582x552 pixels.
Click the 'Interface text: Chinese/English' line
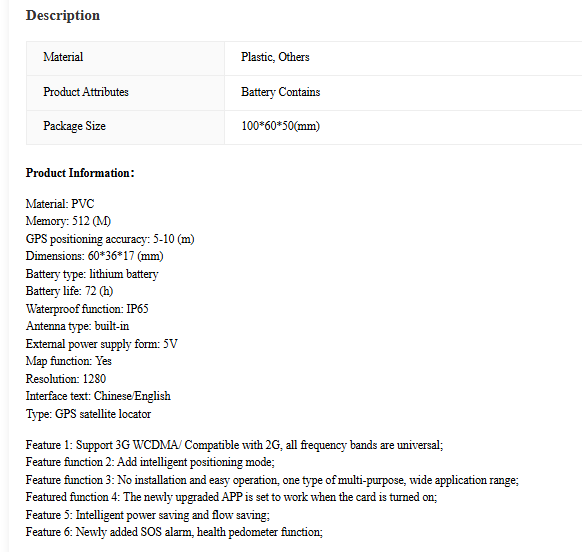coord(98,396)
